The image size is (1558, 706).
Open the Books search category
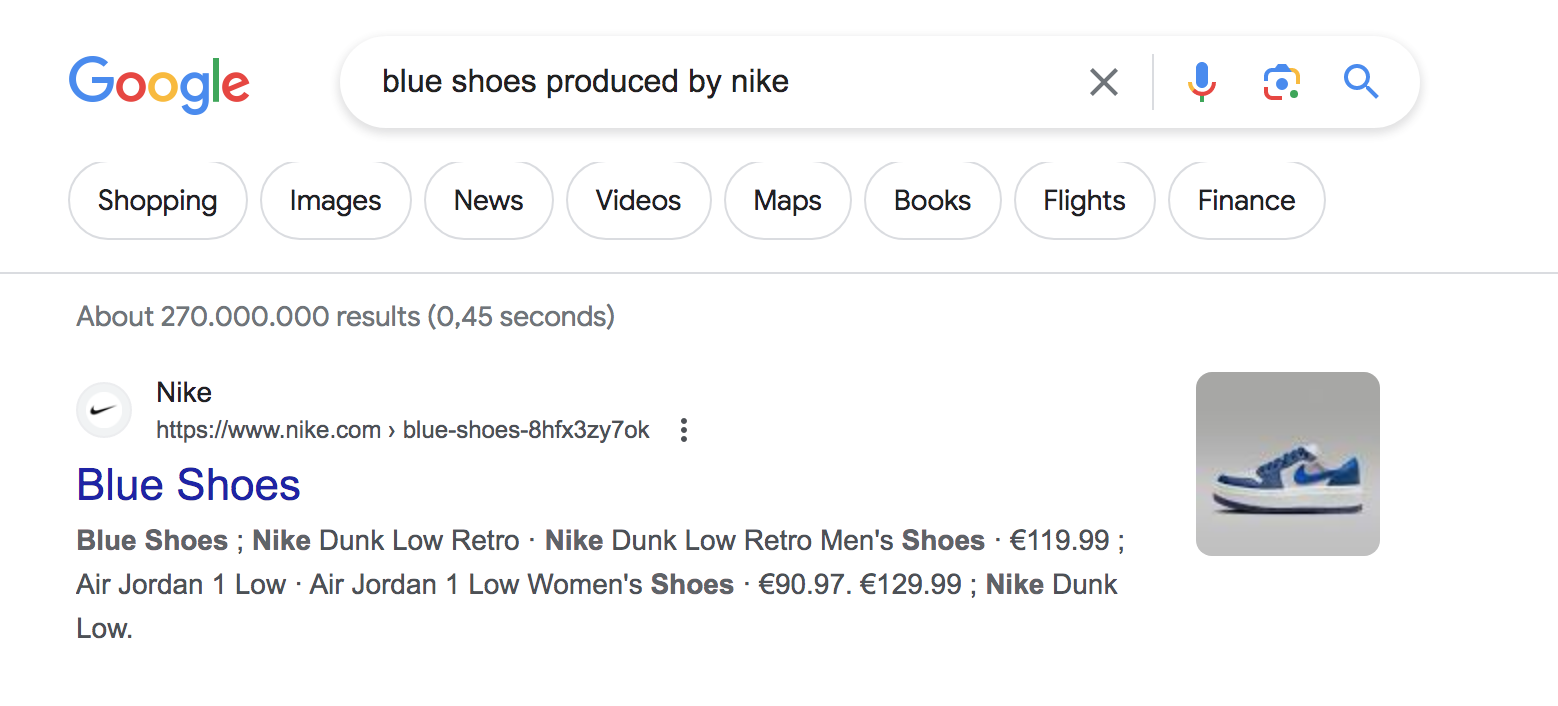click(x=932, y=200)
